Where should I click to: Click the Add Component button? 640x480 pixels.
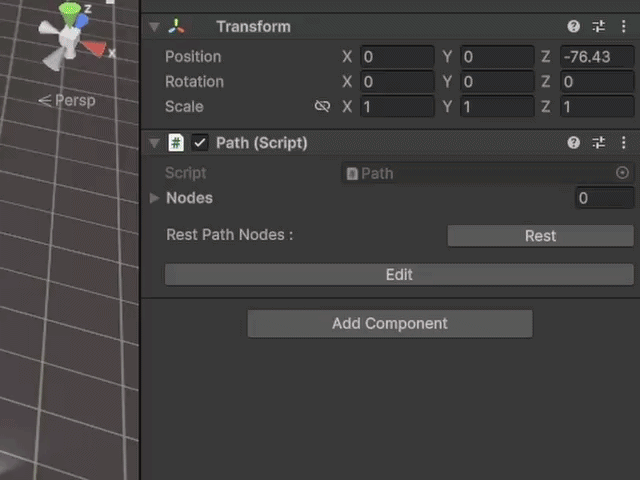point(390,324)
